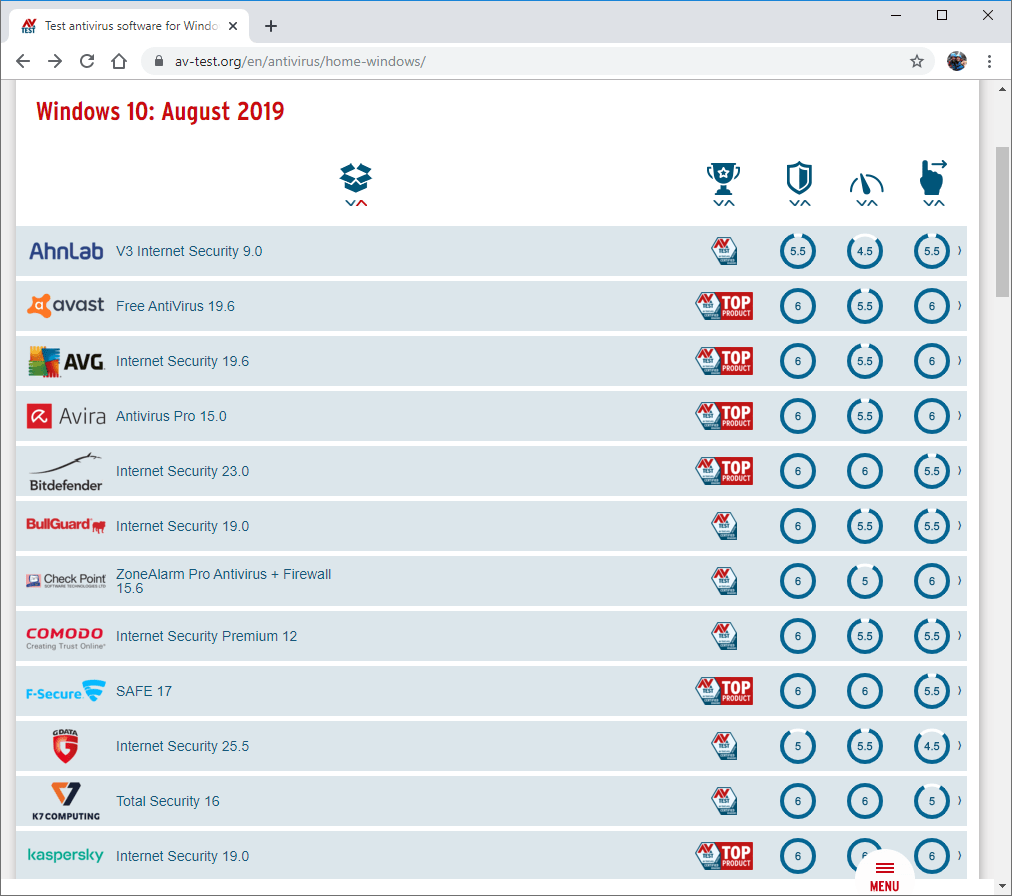Open Internet Security 25.5 details

click(x=183, y=746)
